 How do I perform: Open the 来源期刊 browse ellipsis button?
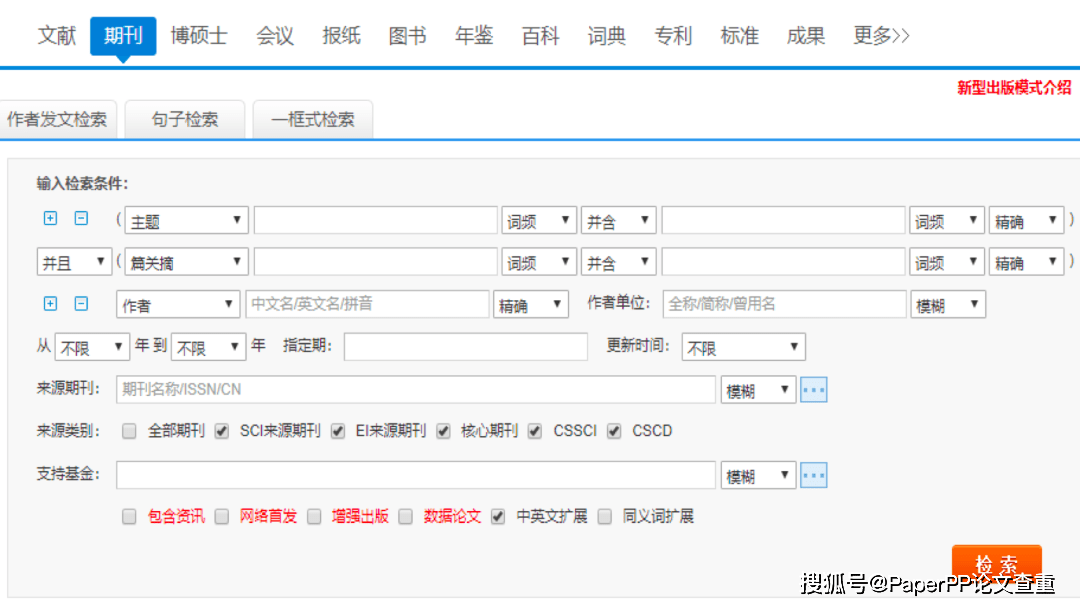[x=813, y=390]
